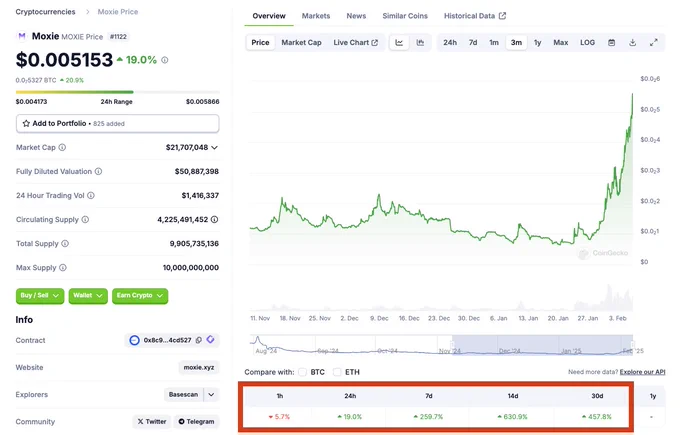Viewport: 680px width, 435px height.
Task: Toggle BTC comparison checkbox
Action: pos(303,372)
